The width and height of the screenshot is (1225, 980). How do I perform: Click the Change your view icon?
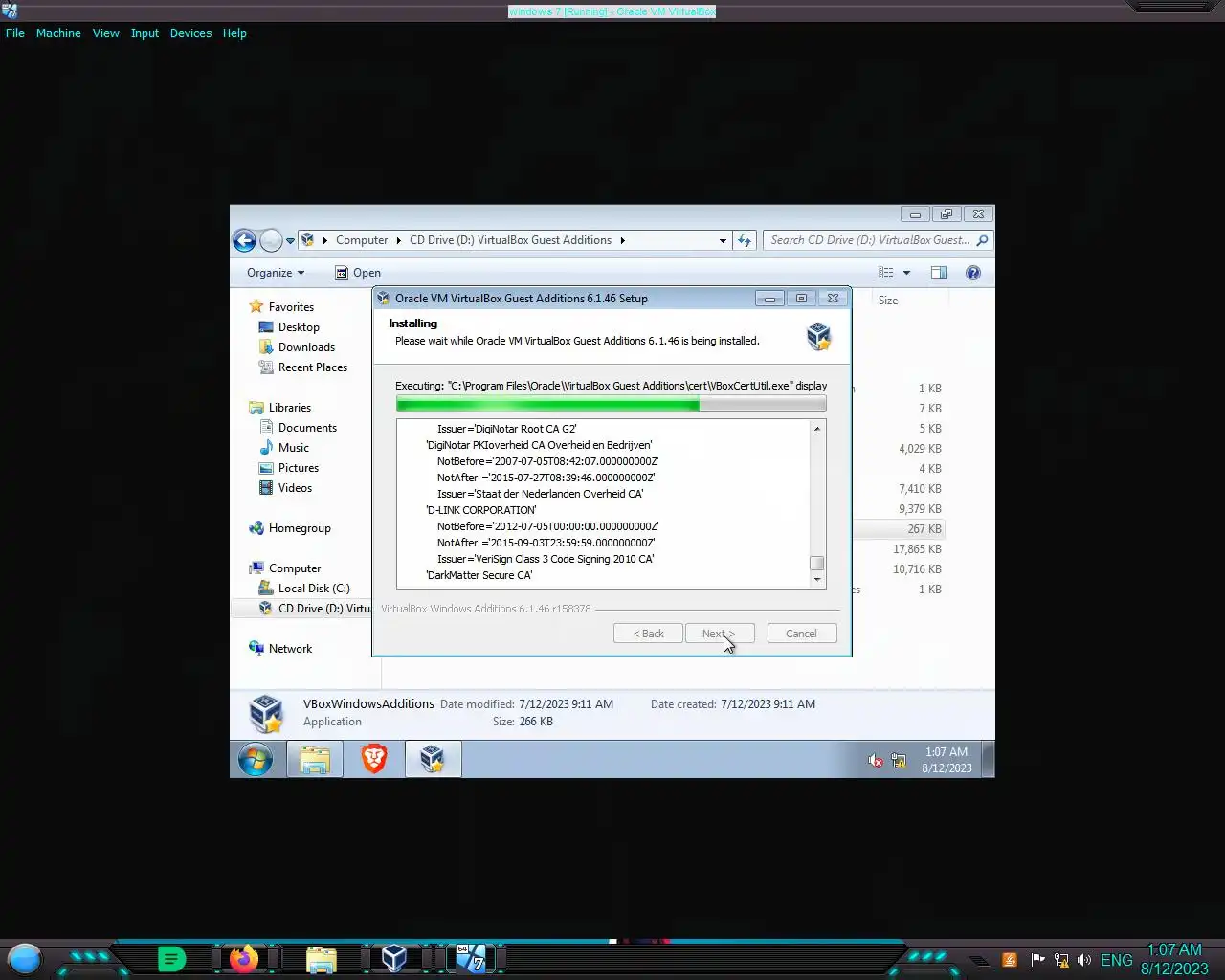886,273
